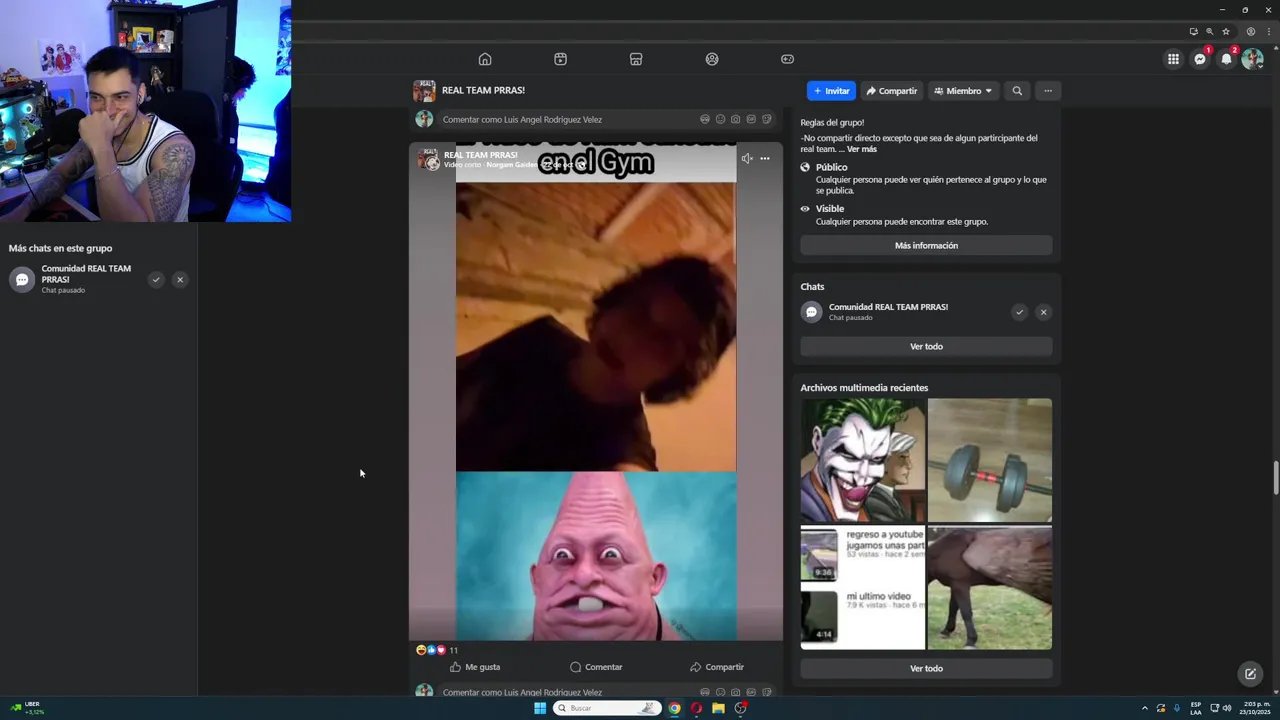
Task: Click the taskbar Buscar search box
Action: coord(608,708)
